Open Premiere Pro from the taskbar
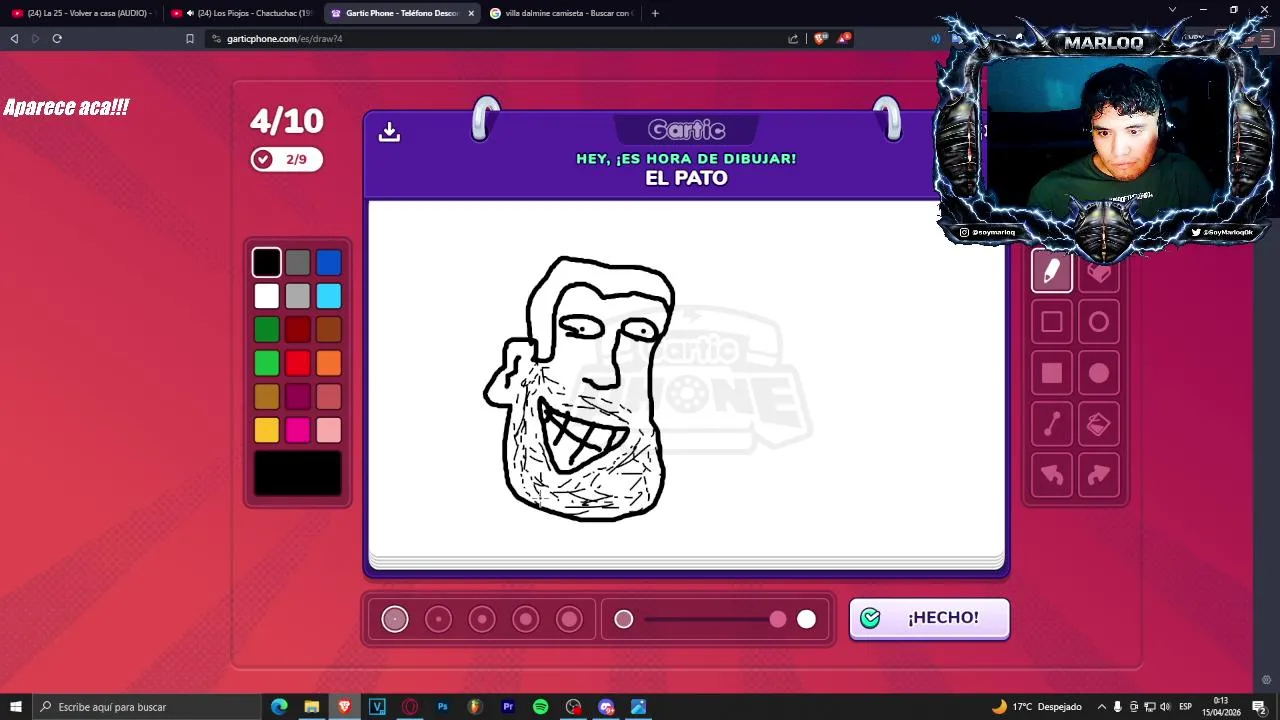 pyautogui.click(x=508, y=707)
